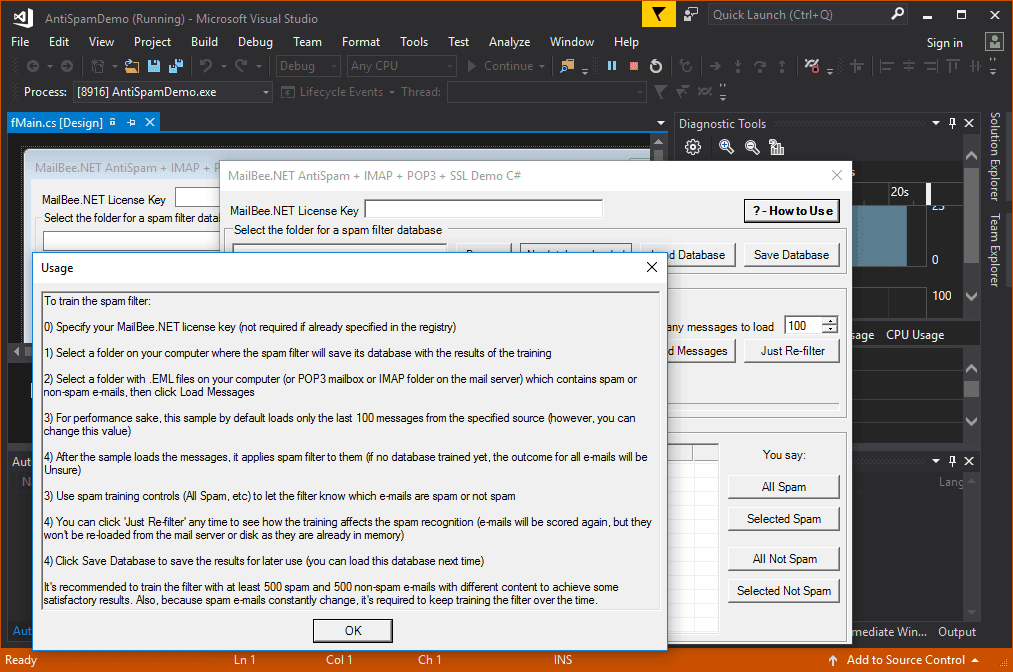This screenshot has width=1013, height=672.
Task: Click the Redo arrow icon
Action: point(242,66)
